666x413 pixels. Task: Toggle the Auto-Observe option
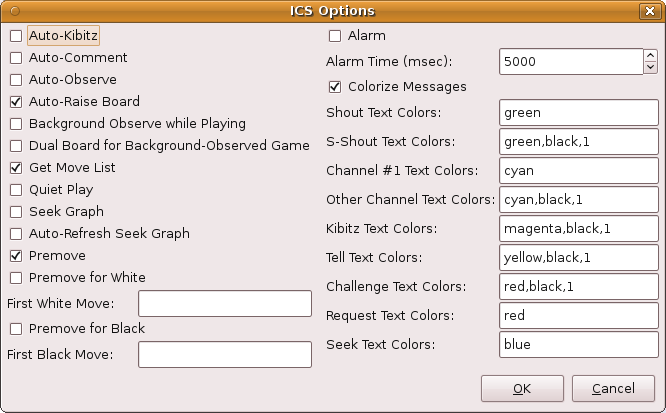point(16,80)
